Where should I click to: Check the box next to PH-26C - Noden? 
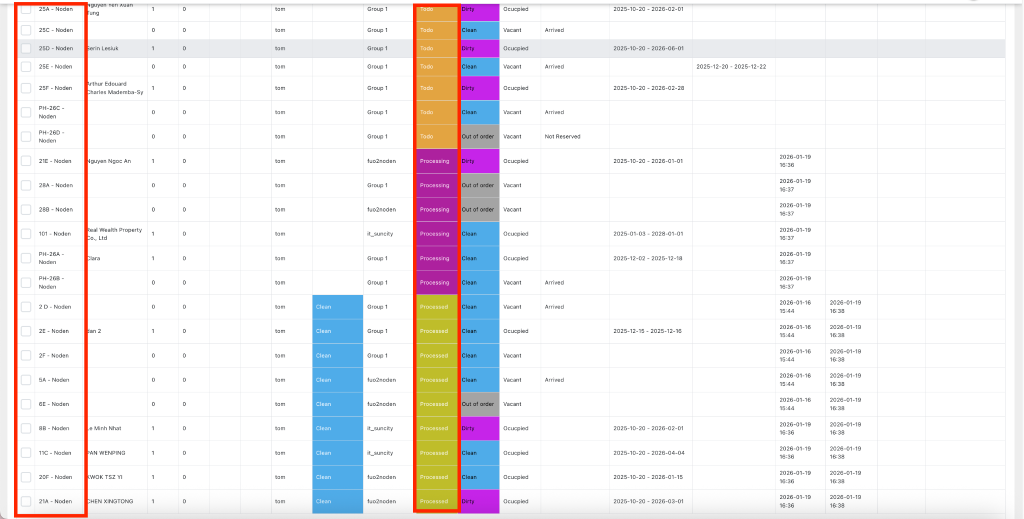coord(26,112)
